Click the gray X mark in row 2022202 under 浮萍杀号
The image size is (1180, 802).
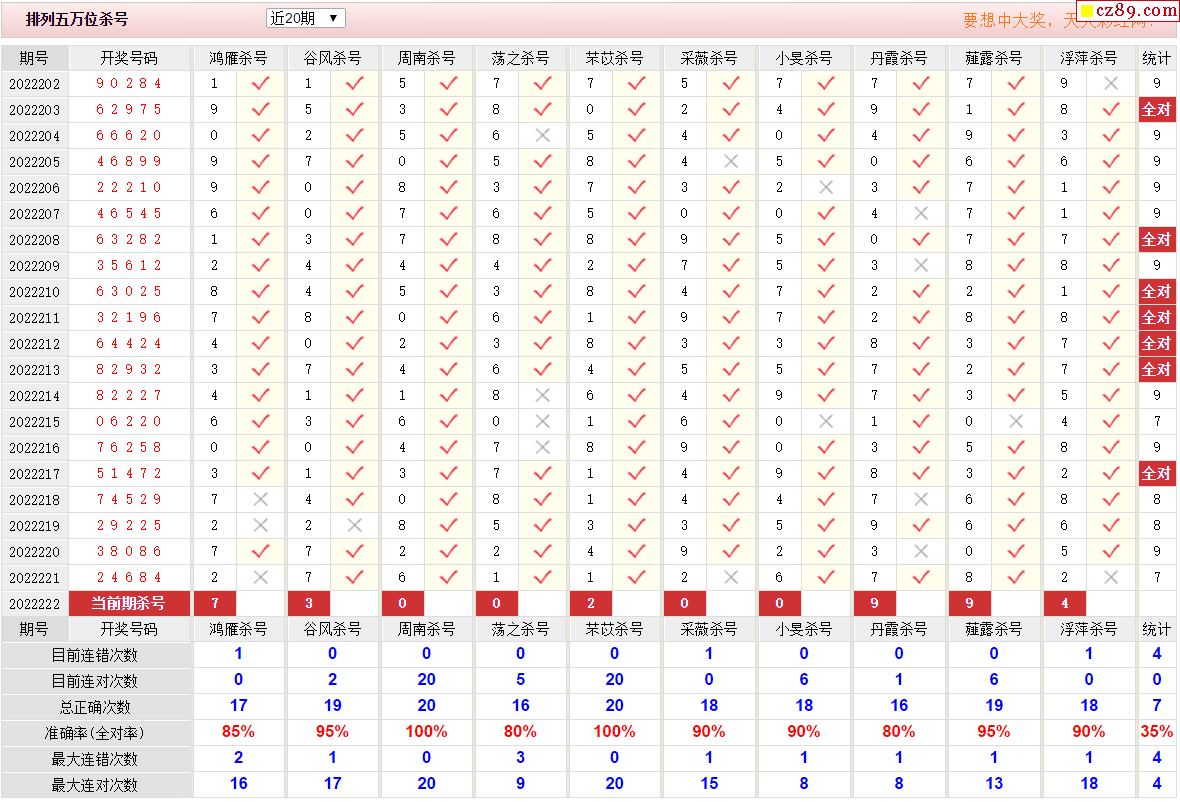tap(1111, 84)
